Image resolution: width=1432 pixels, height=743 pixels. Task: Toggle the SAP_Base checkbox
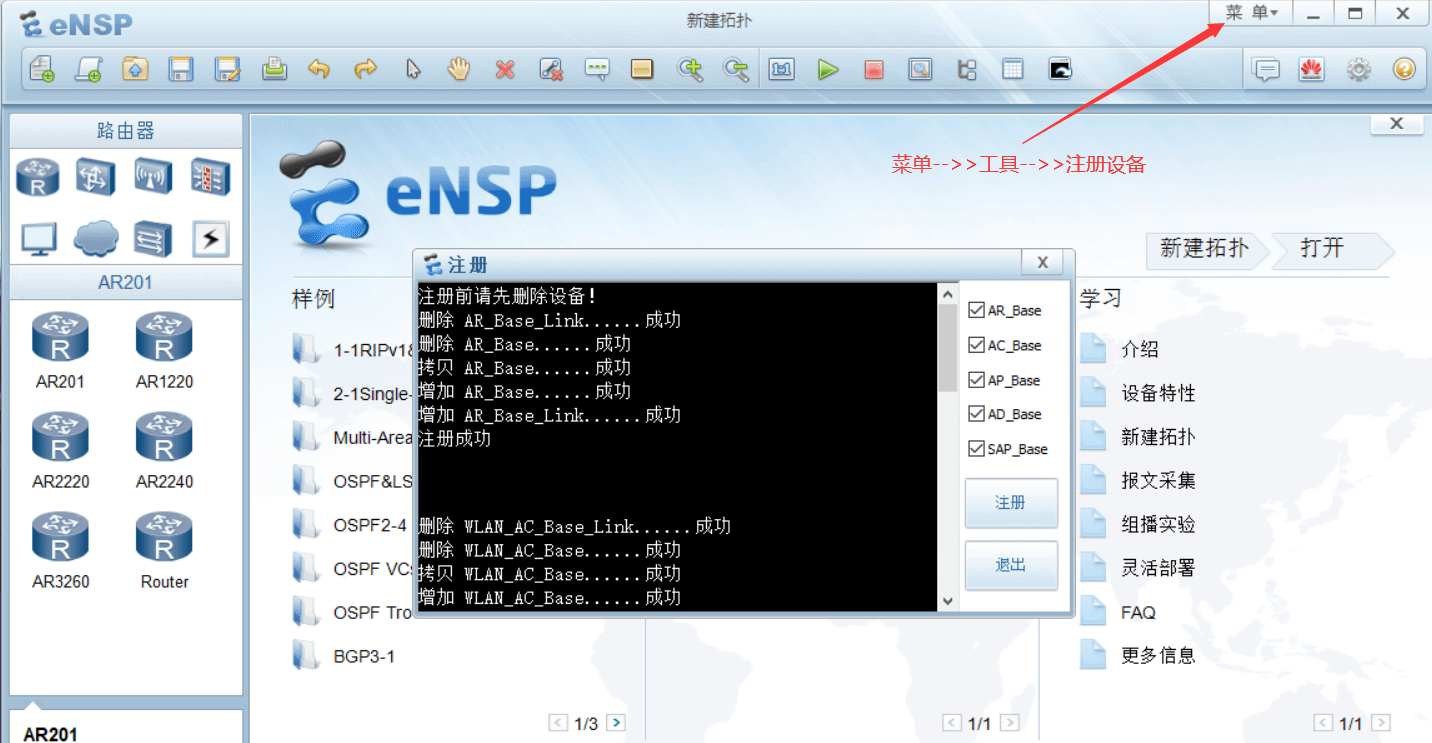[976, 449]
